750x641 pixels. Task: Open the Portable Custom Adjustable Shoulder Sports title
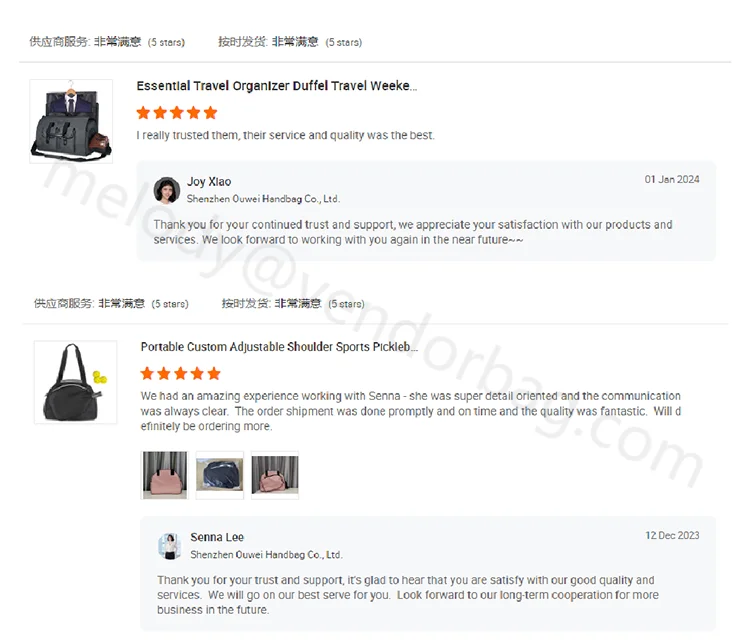(279, 347)
